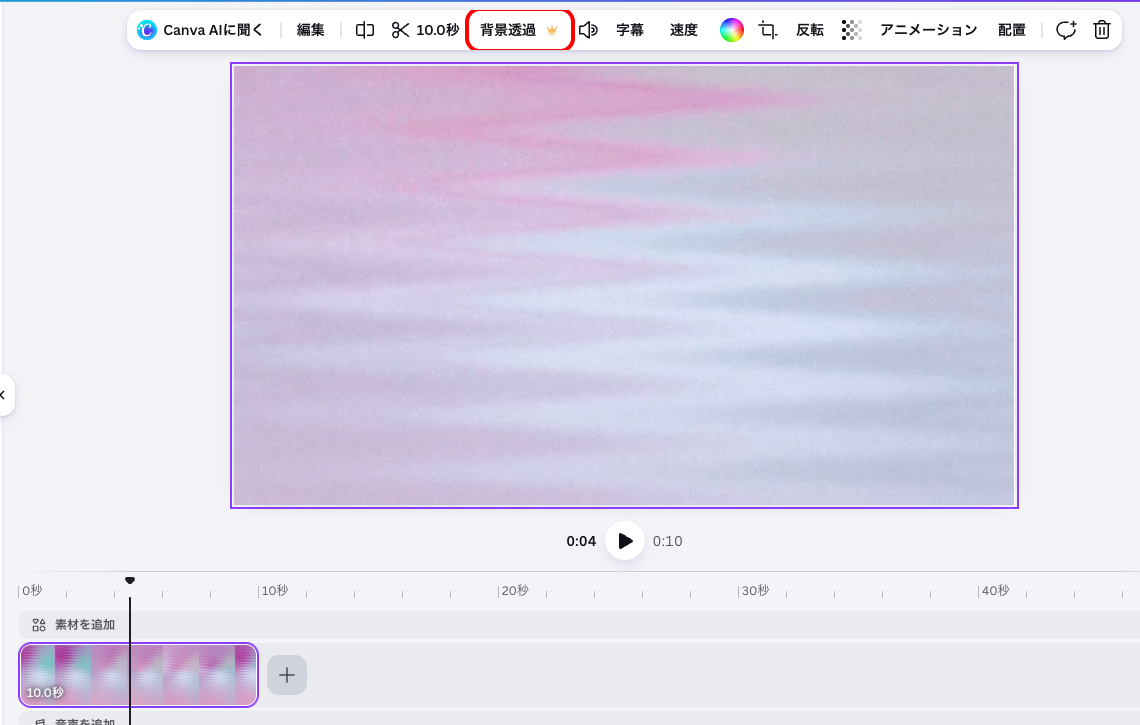Open the 字幕 captions option

[x=630, y=30]
